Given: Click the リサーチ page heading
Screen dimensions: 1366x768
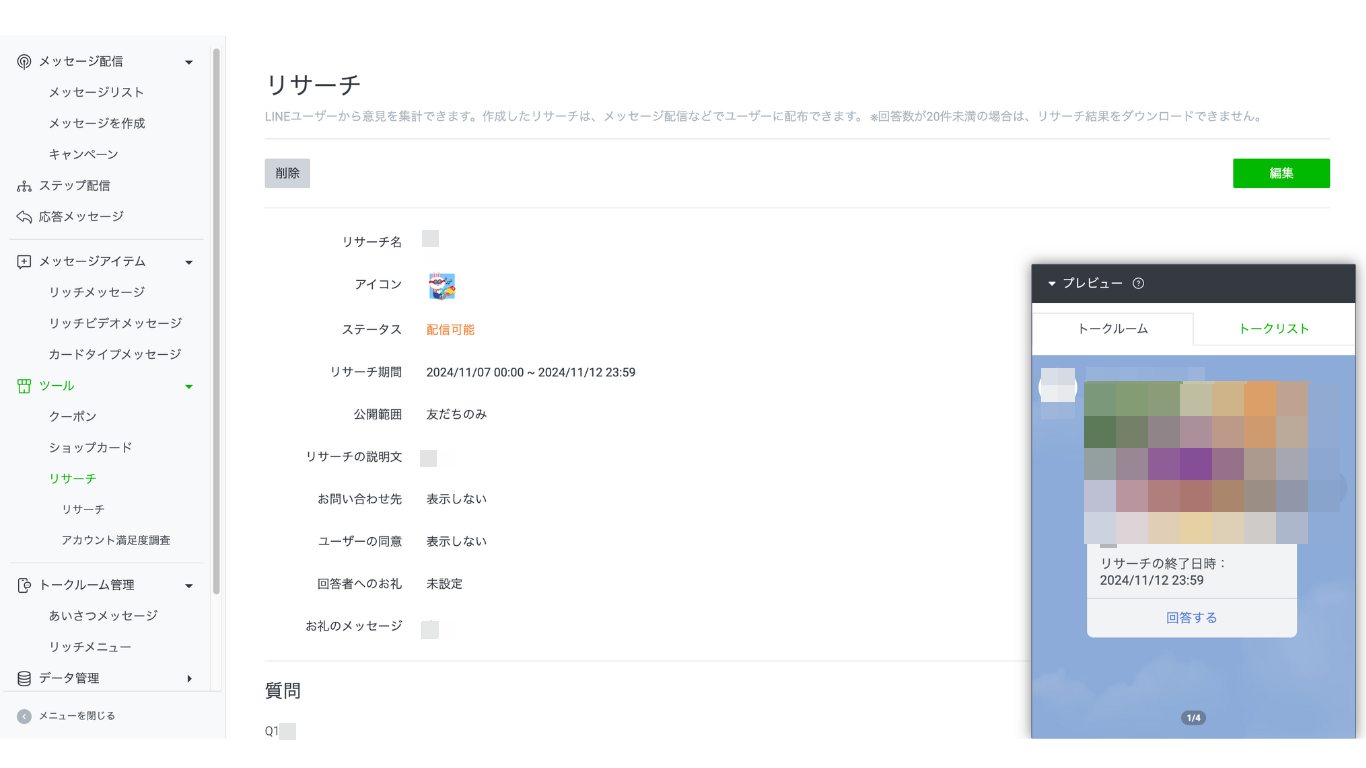Looking at the screenshot, I should pyautogui.click(x=313, y=84).
